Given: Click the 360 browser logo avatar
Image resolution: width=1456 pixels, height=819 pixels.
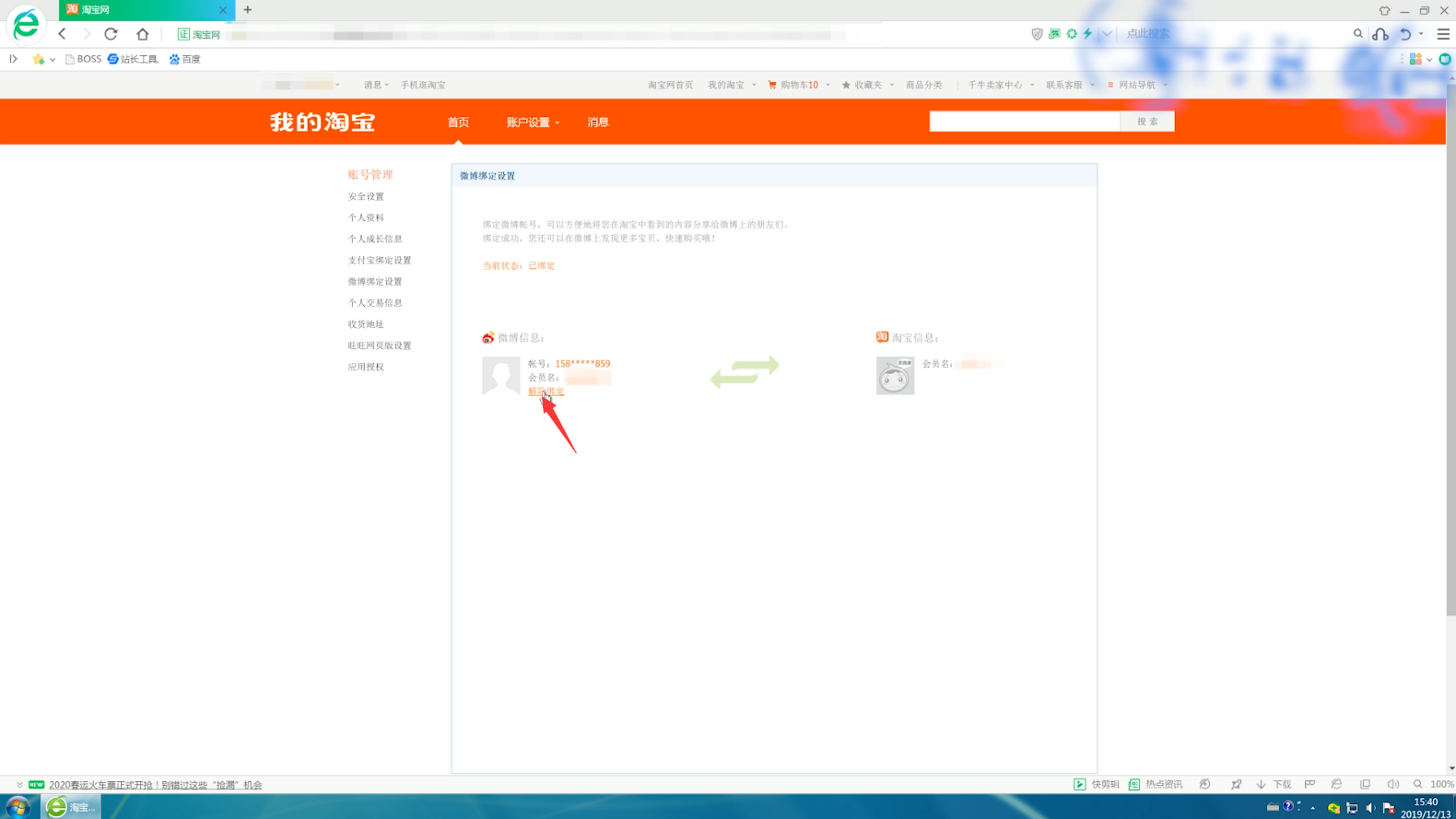Looking at the screenshot, I should [x=26, y=25].
